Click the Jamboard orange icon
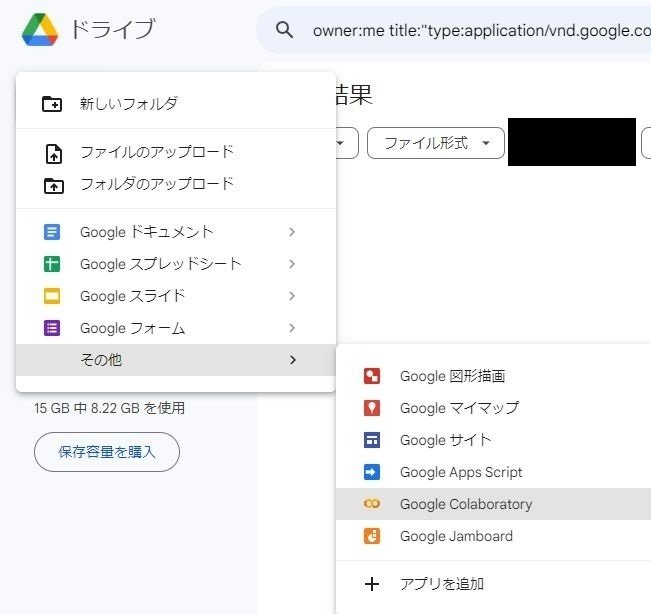This screenshot has width=651, height=614. pyautogui.click(x=372, y=536)
